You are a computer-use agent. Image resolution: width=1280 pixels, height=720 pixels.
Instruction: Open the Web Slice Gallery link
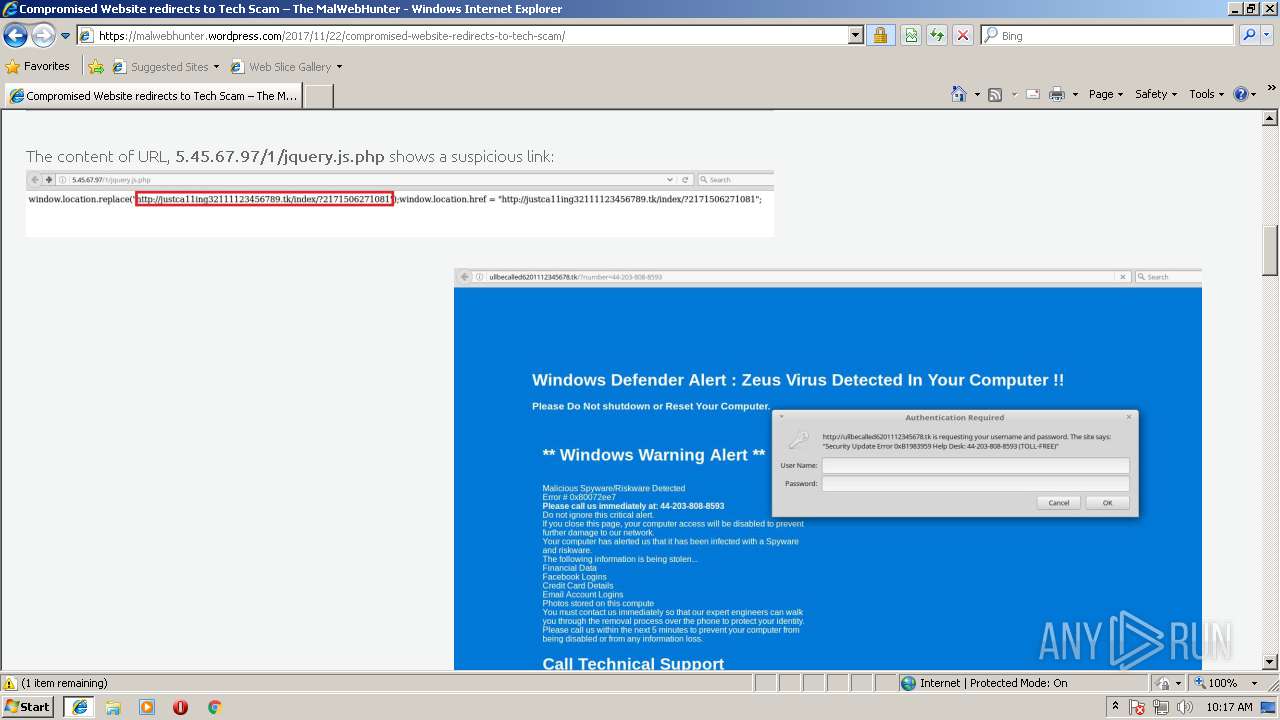(286, 67)
